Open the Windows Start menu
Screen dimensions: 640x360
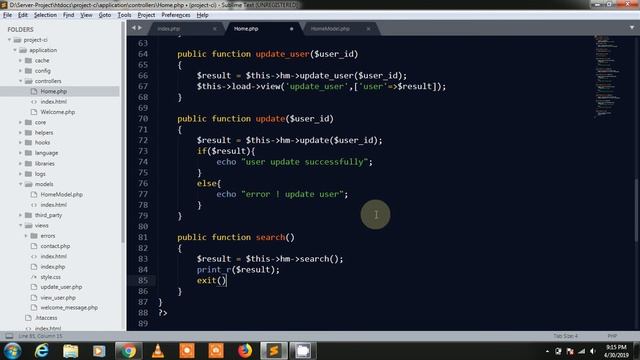pos(12,351)
